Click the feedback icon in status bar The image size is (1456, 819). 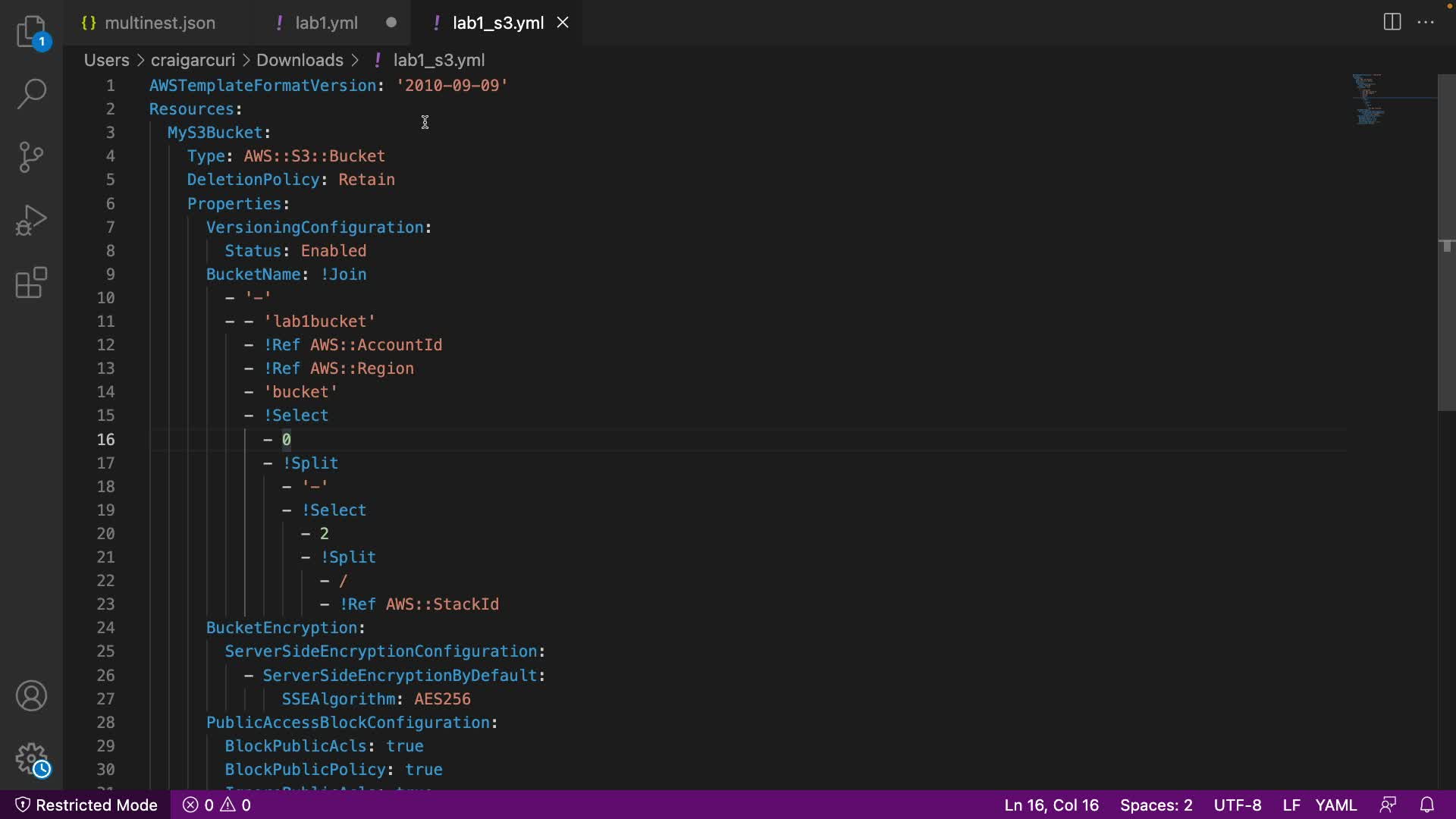tap(1388, 805)
